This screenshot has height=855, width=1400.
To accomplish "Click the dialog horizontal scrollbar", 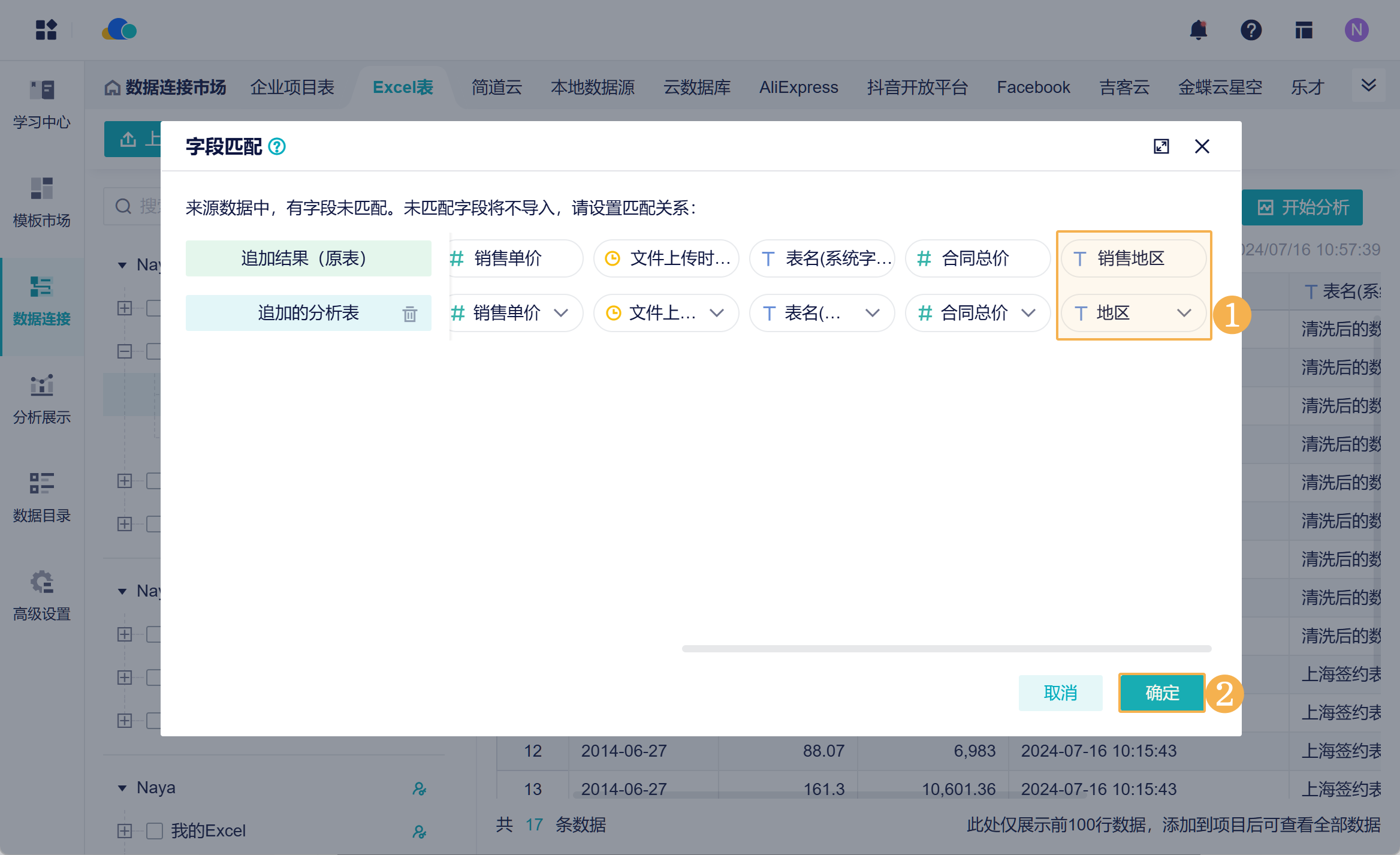I will [x=946, y=649].
